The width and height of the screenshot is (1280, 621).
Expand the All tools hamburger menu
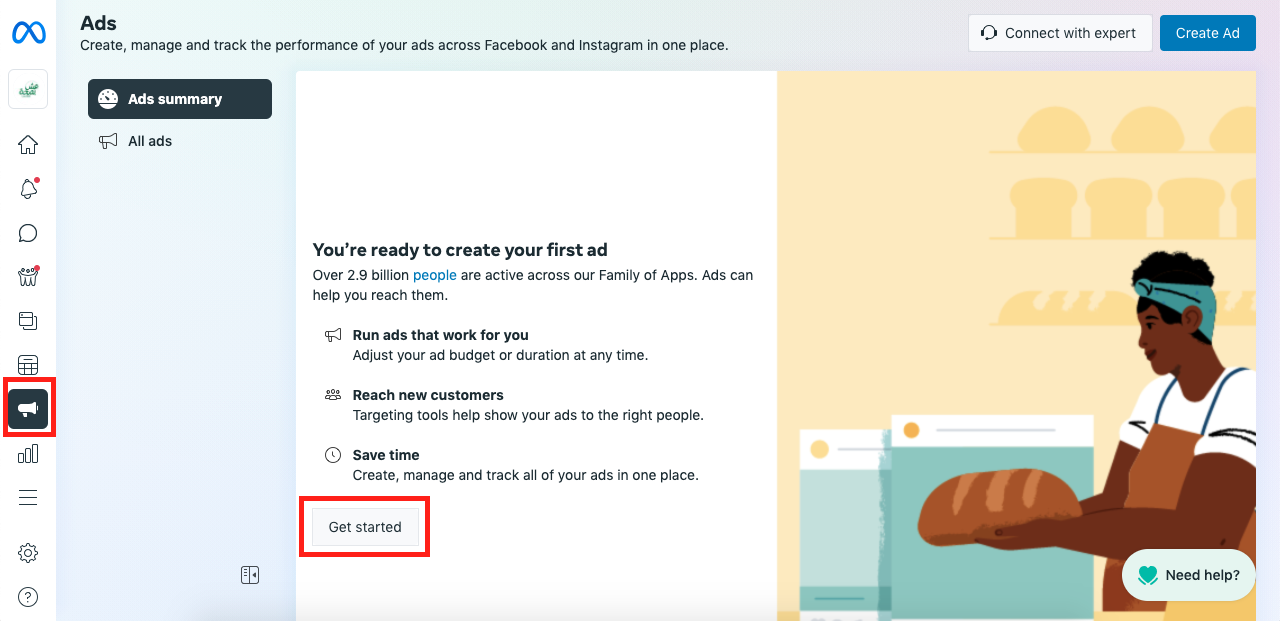pyautogui.click(x=28, y=498)
